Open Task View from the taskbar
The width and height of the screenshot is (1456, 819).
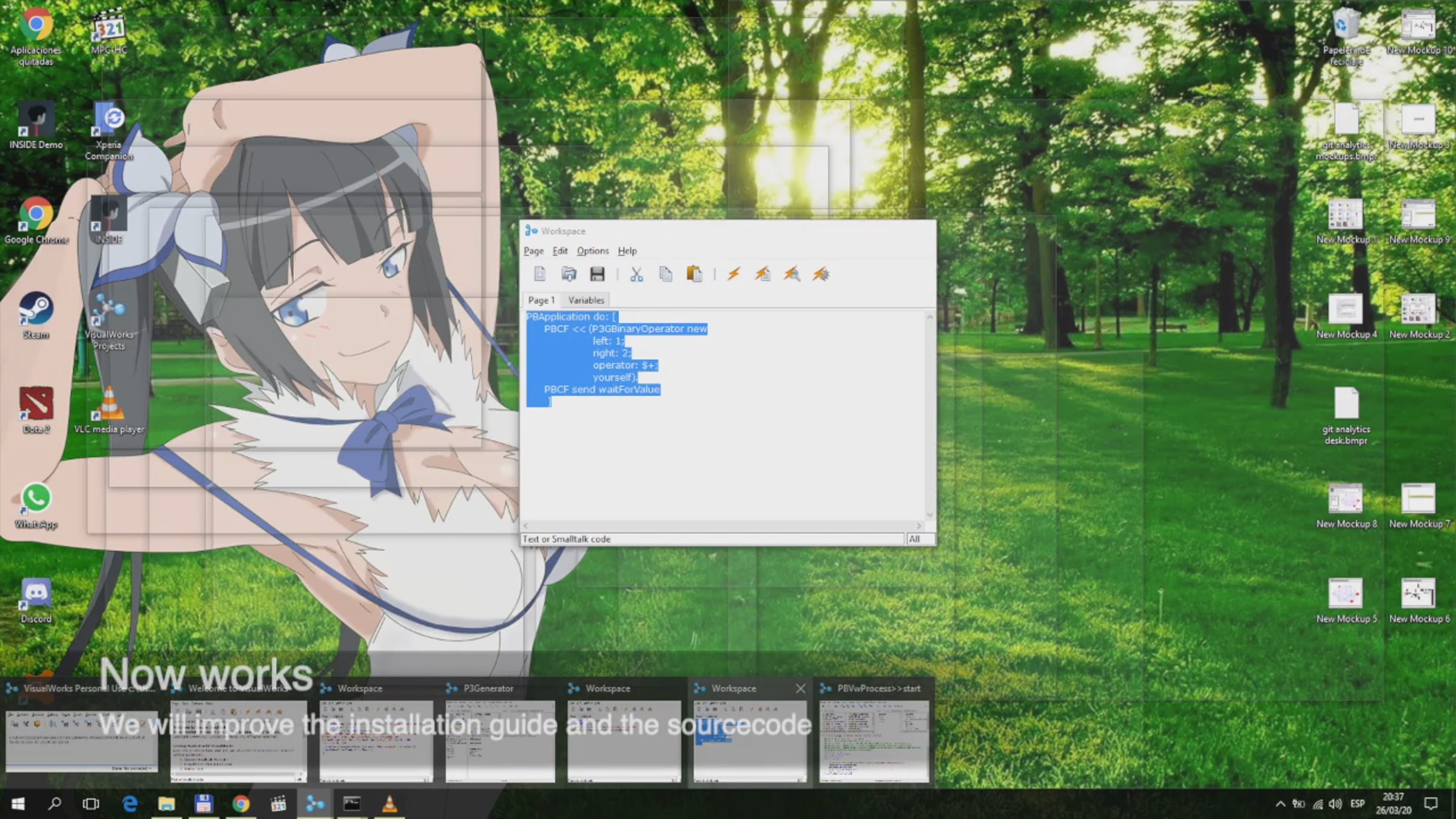[91, 804]
